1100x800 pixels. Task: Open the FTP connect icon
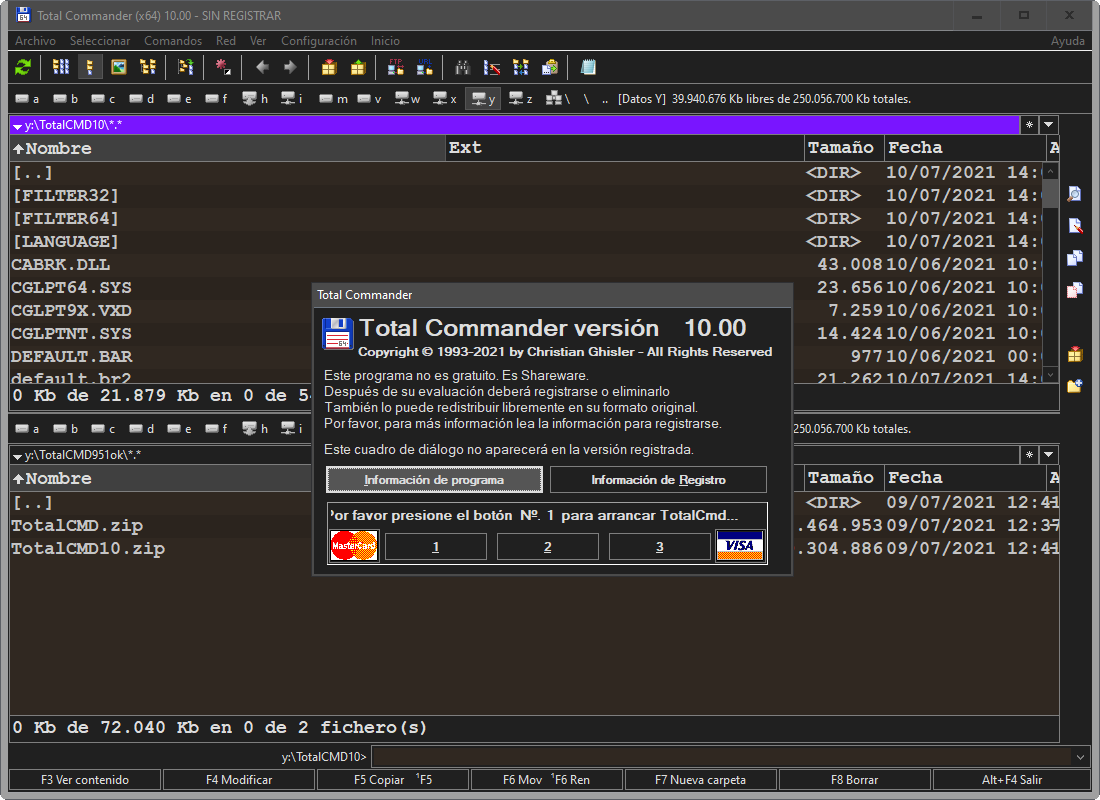[x=396, y=67]
